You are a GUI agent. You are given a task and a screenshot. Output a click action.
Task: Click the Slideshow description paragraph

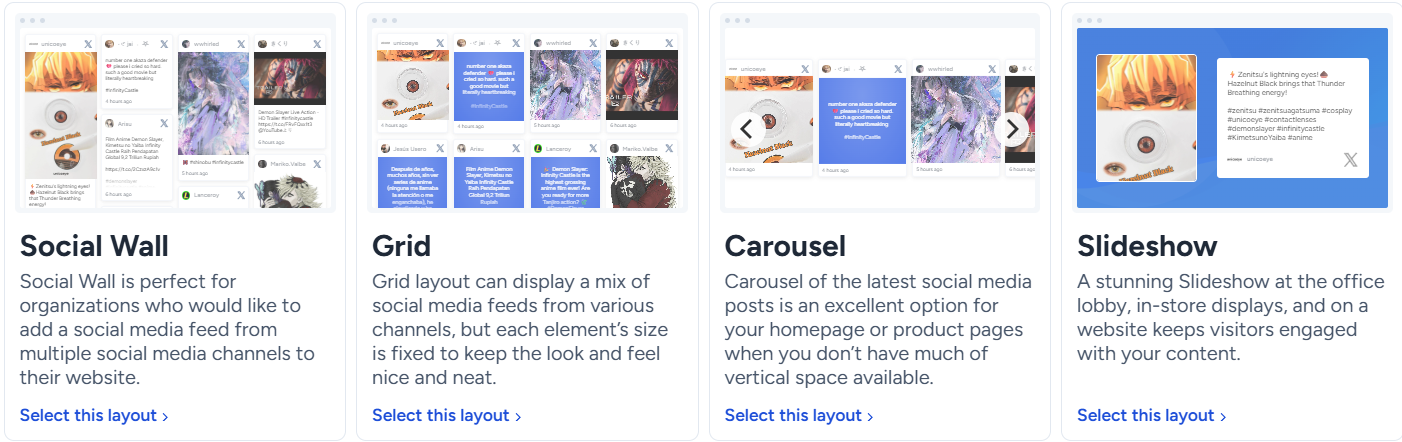tap(1230, 317)
